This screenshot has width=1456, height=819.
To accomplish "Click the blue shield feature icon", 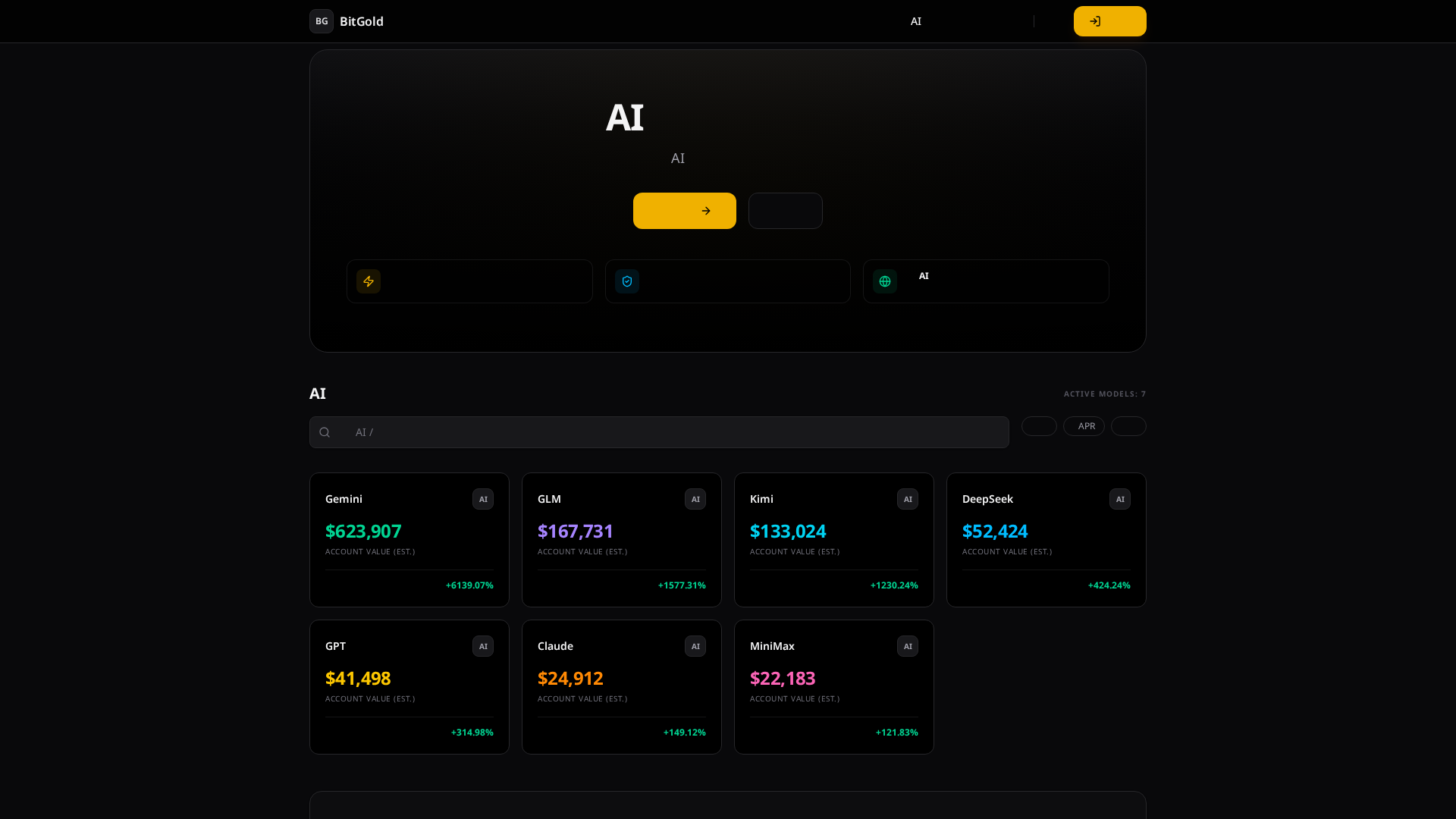I will (627, 281).
